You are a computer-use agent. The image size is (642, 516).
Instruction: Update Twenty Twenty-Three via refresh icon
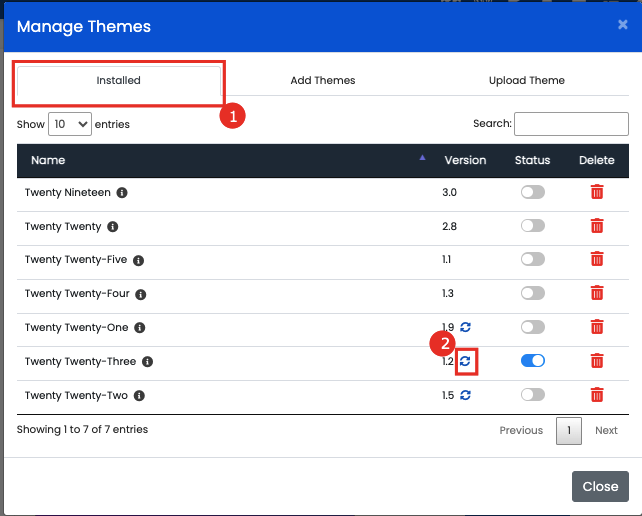[x=465, y=361]
